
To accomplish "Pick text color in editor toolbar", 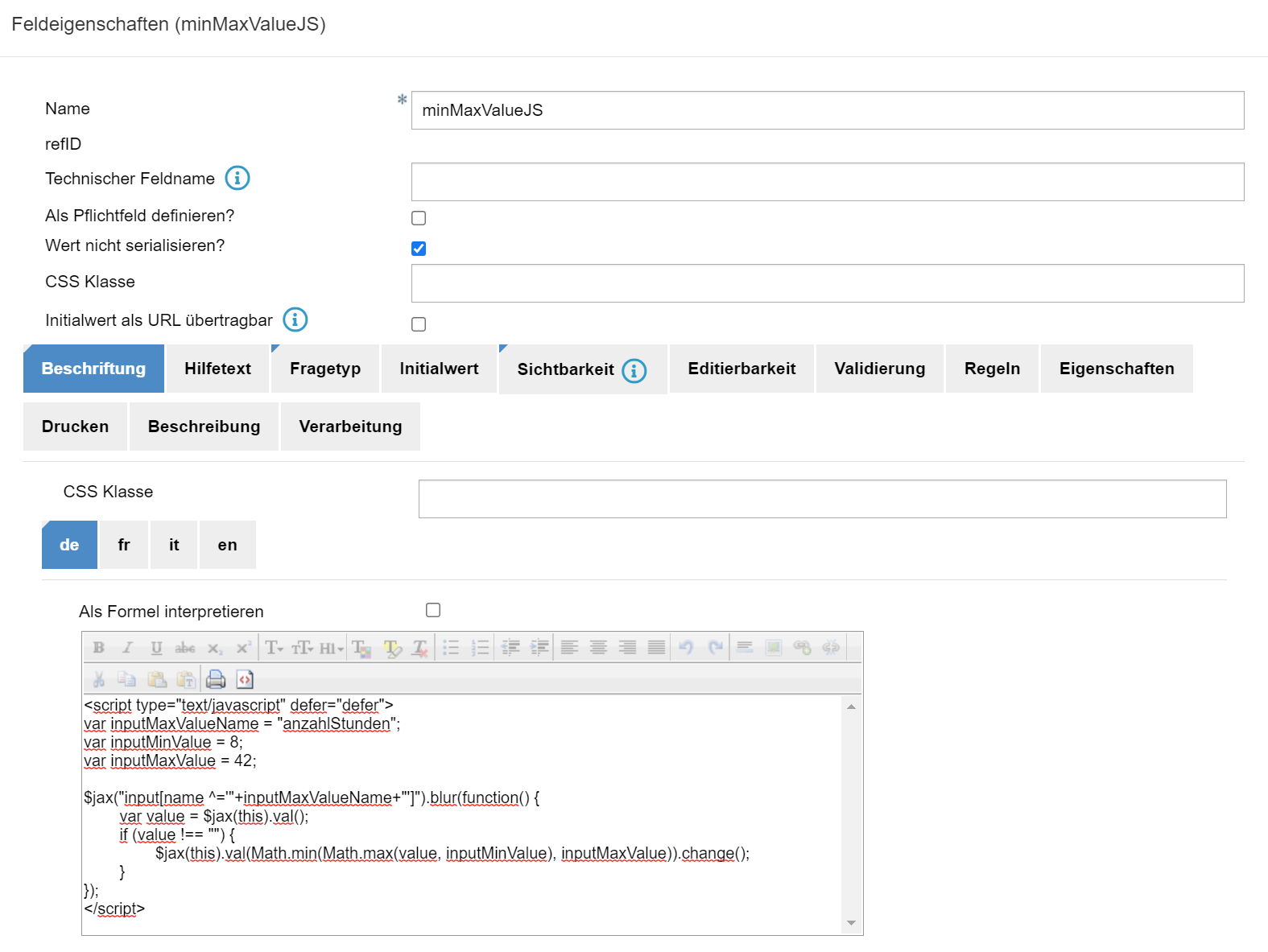I will coord(361,648).
